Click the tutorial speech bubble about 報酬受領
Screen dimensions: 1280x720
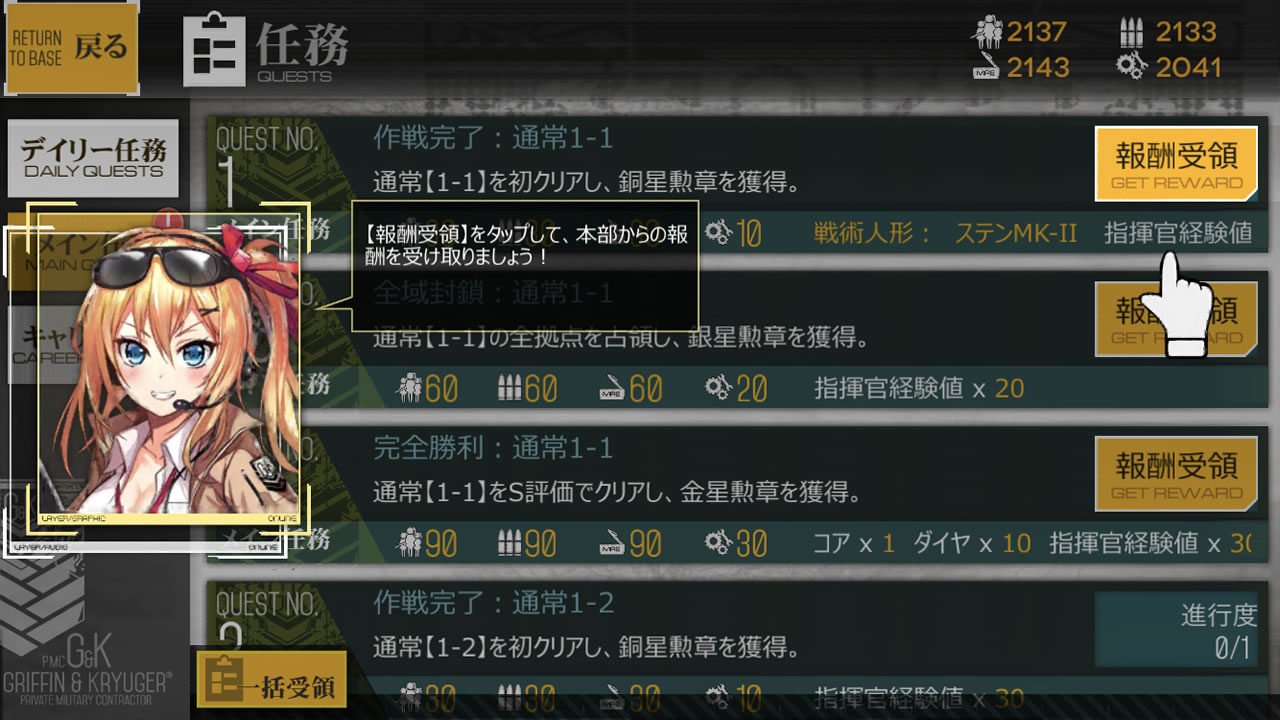point(524,266)
